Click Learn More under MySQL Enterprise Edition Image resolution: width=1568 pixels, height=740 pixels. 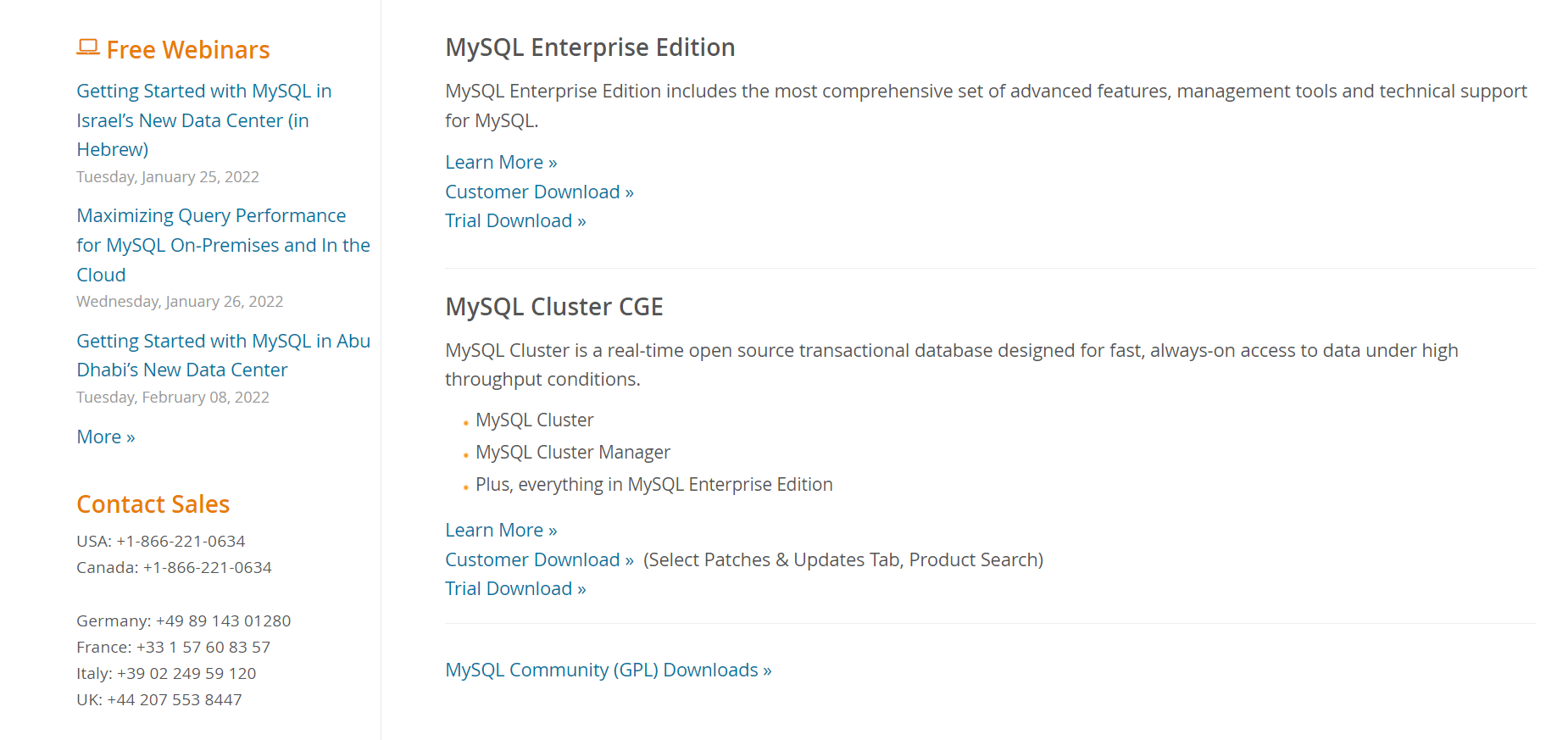[x=500, y=162]
